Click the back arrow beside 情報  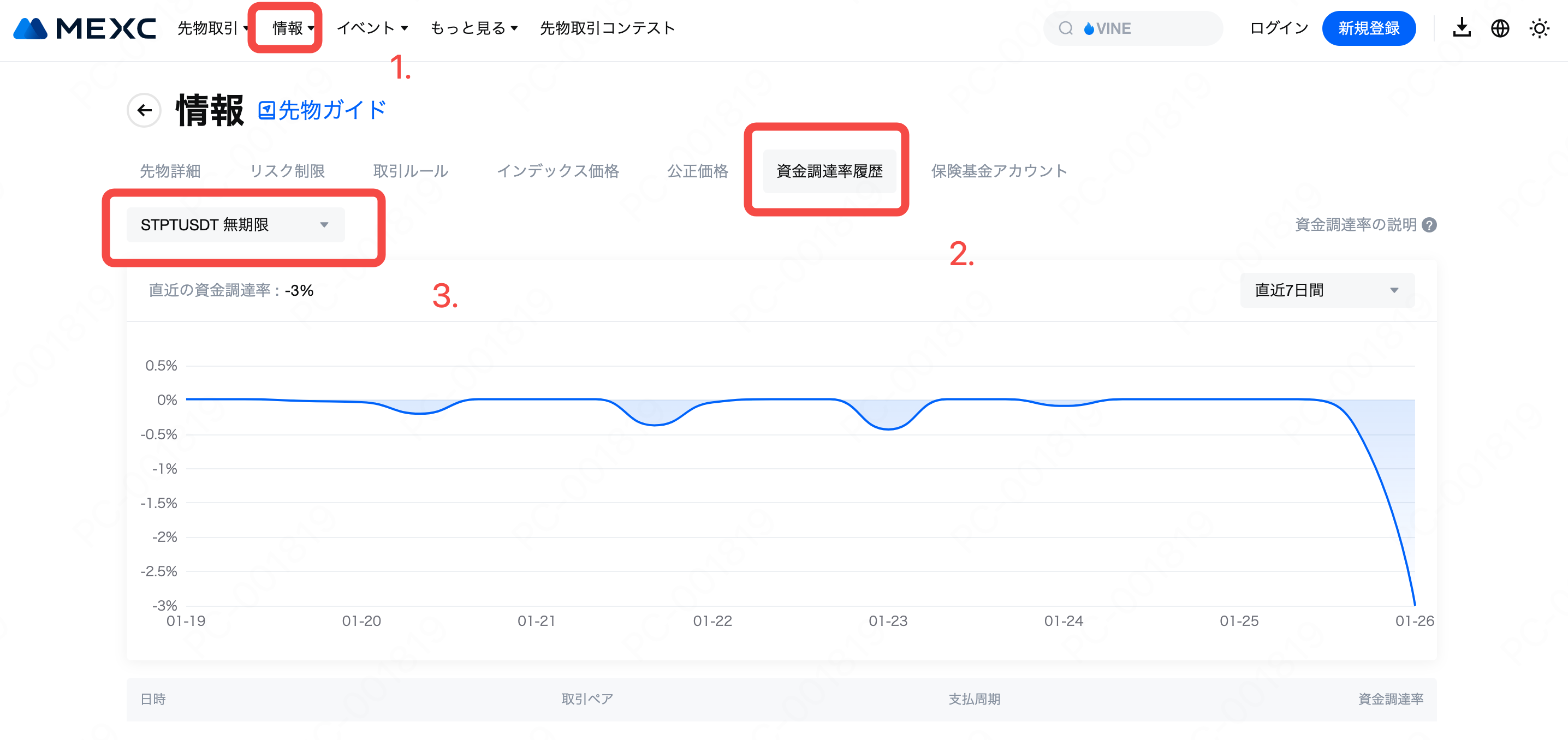[144, 110]
